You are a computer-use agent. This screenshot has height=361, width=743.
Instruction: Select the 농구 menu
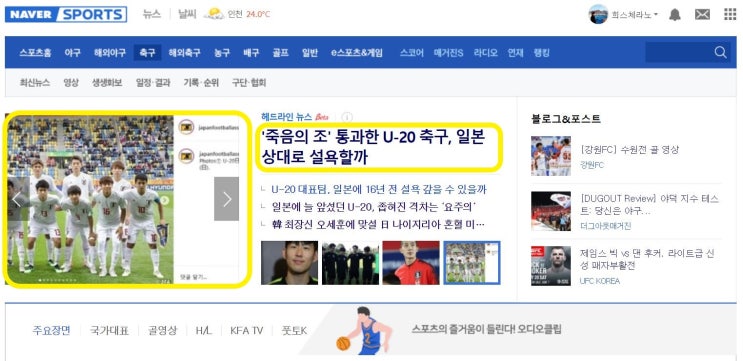pos(222,53)
